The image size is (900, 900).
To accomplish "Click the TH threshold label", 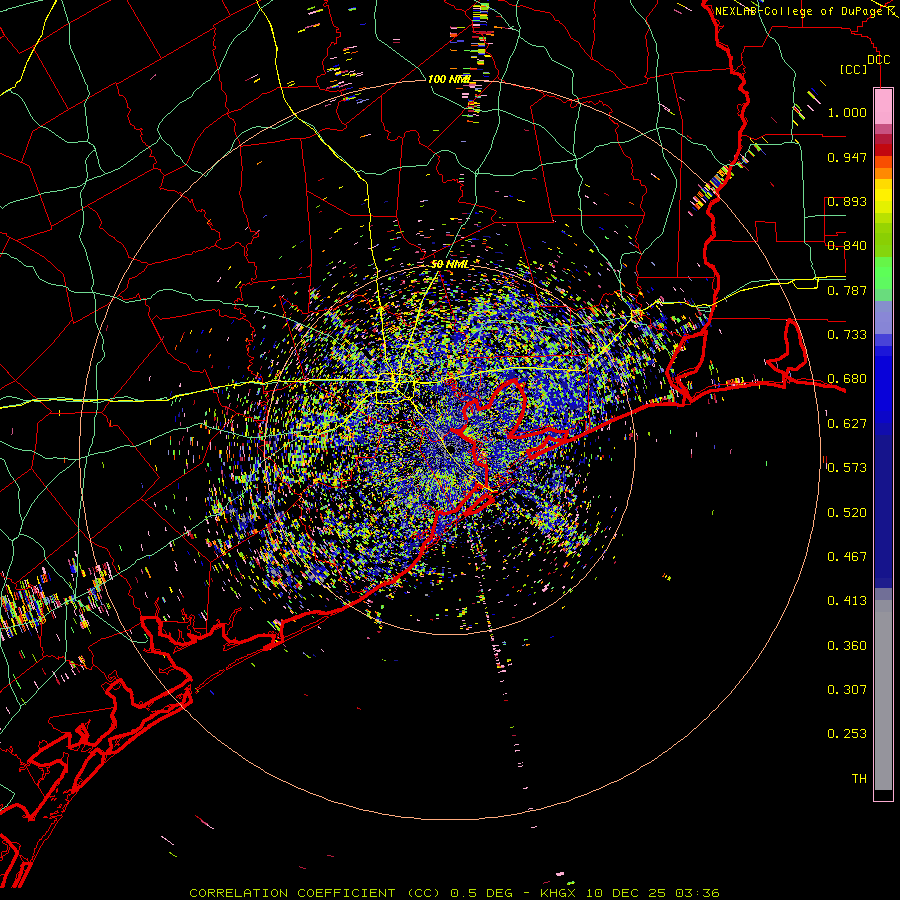I will (x=859, y=779).
